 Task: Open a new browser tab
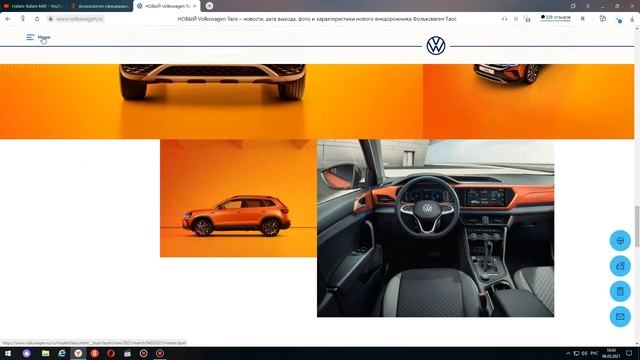pyautogui.click(x=209, y=6)
